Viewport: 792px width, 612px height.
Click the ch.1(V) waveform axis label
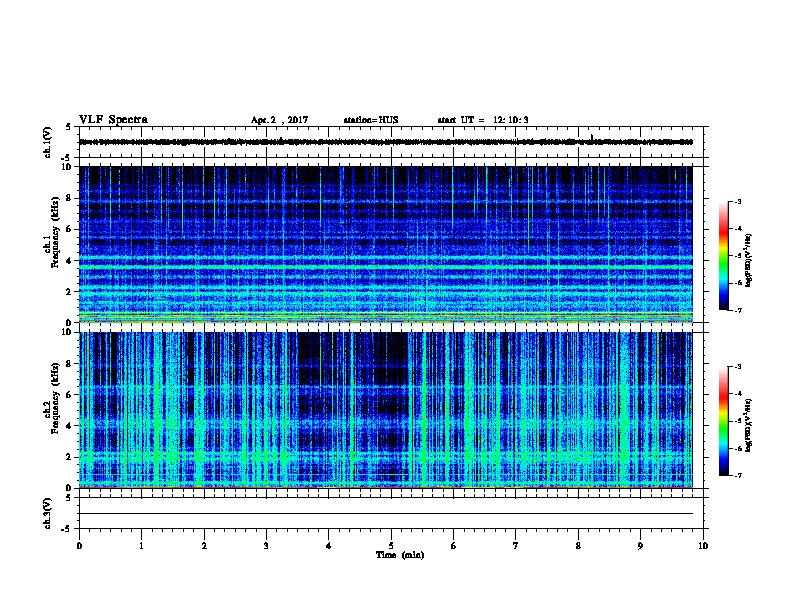pos(47,142)
